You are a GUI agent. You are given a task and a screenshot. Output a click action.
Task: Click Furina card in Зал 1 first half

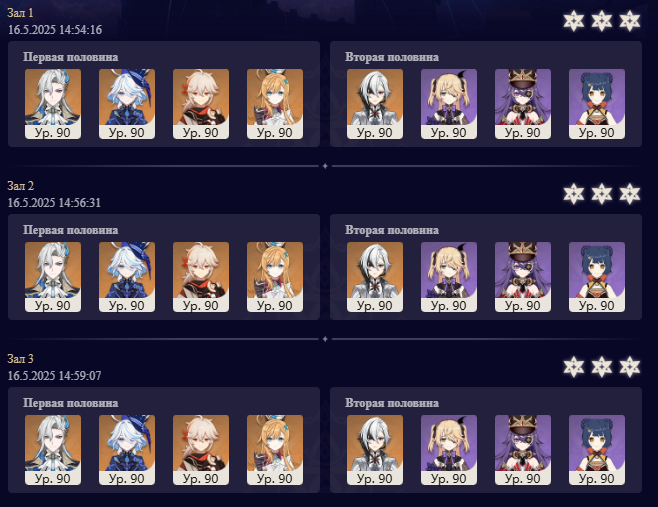coord(127,104)
